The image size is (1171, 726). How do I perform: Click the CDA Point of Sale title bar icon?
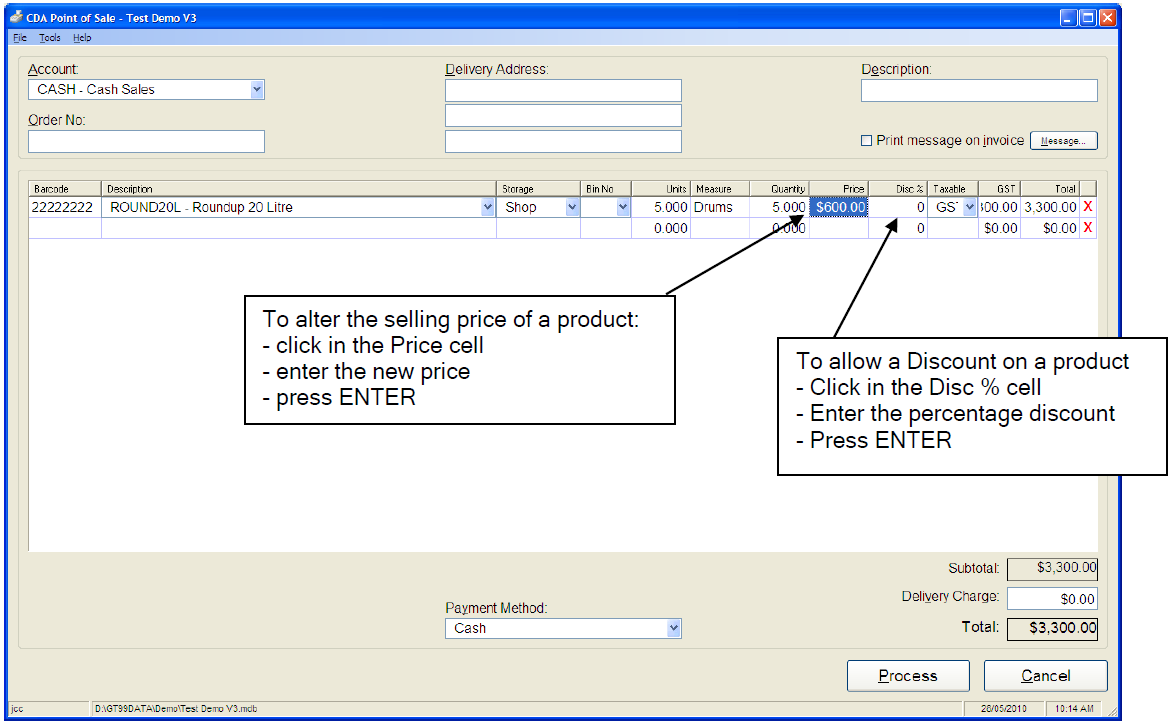(16, 17)
